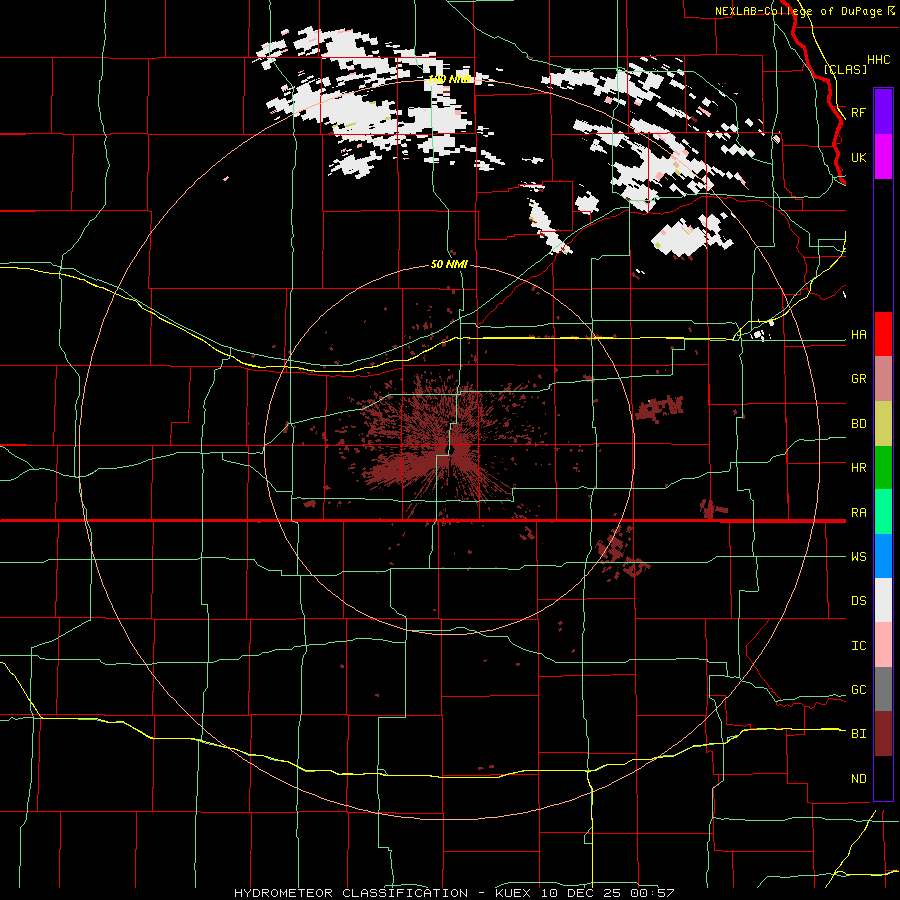Click the HA red color swatch in legend

pos(883,334)
